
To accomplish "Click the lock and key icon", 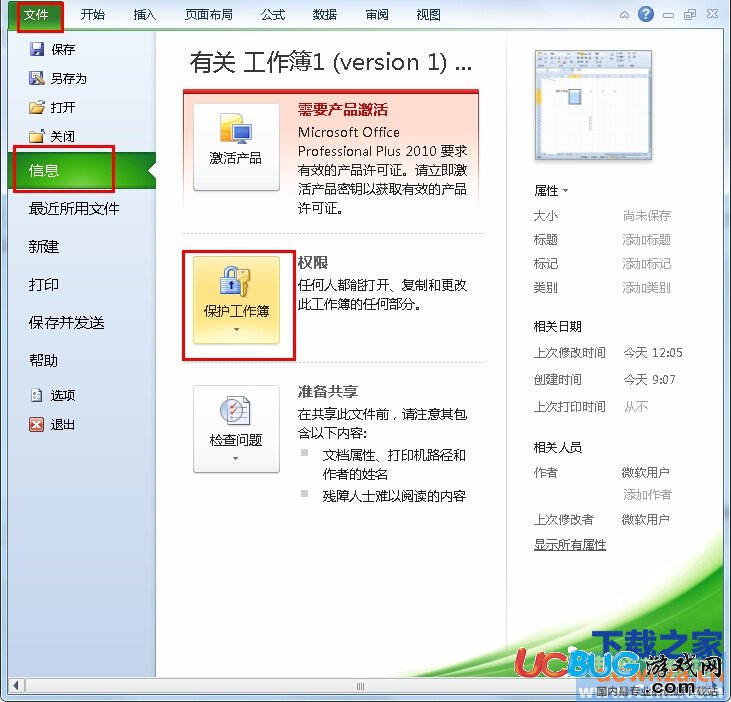I will pos(235,281).
